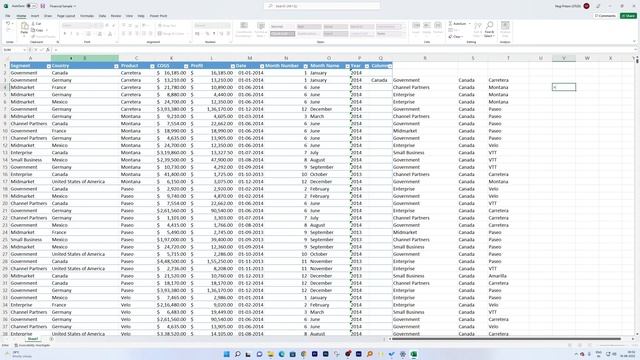Click the horizontal scrollbar thumb
The width and height of the screenshot is (640, 360).
click(x=505, y=339)
